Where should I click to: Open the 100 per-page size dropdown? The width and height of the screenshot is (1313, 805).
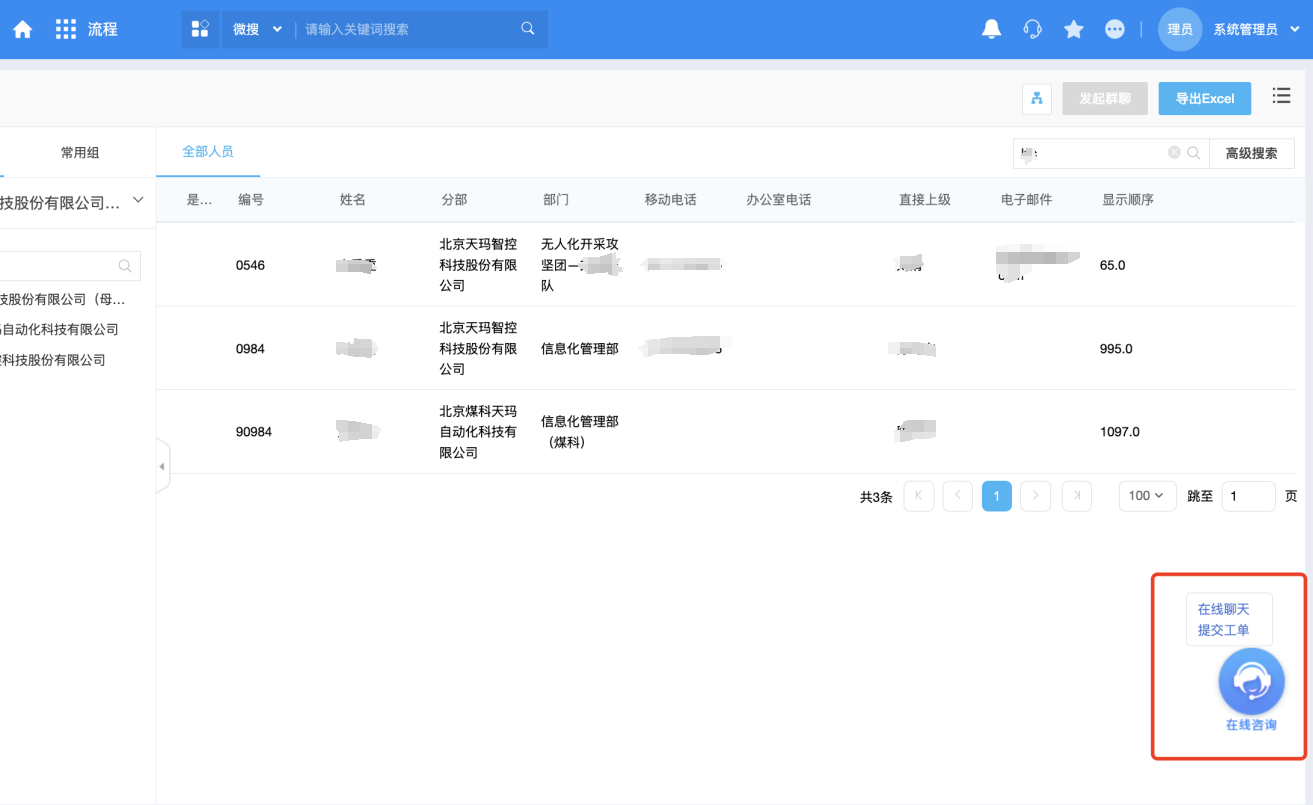(x=1146, y=496)
